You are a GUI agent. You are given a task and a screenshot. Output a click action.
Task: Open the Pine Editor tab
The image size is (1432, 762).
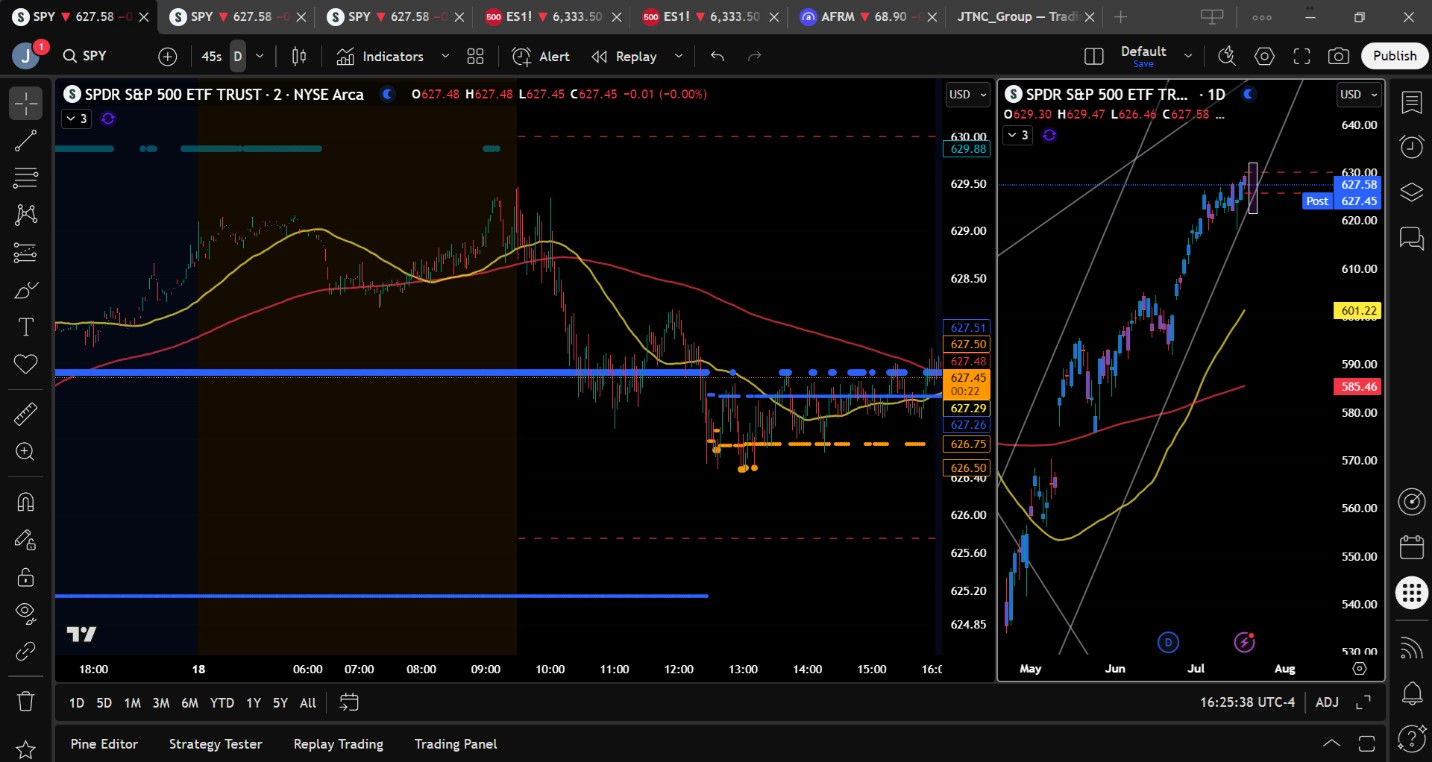pos(104,744)
